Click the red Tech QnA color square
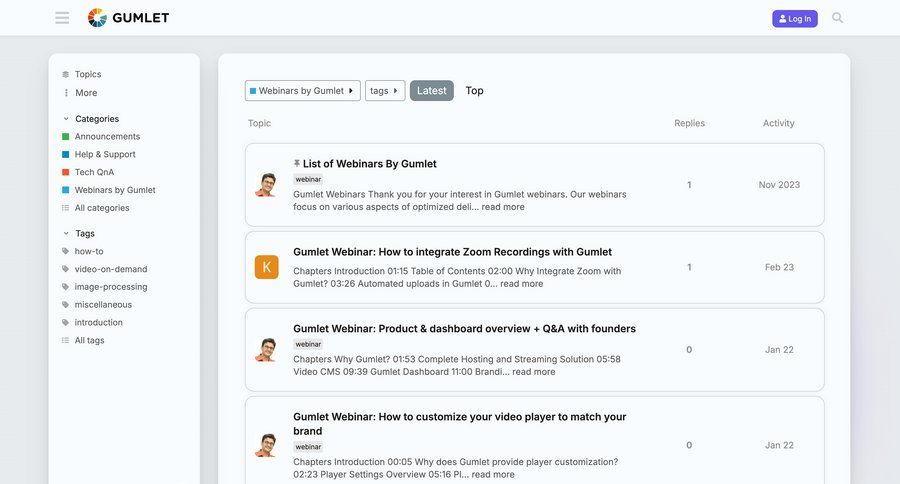The image size is (900, 484). (x=65, y=172)
